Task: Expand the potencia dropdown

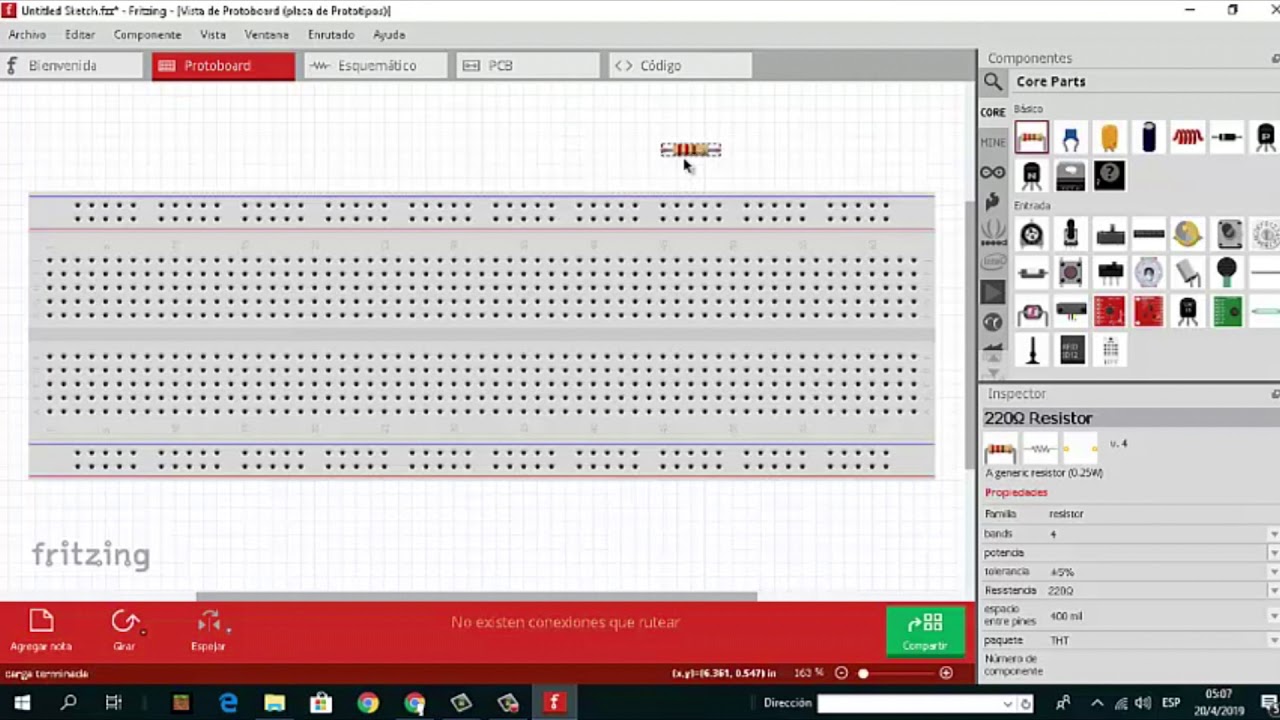Action: point(1274,553)
